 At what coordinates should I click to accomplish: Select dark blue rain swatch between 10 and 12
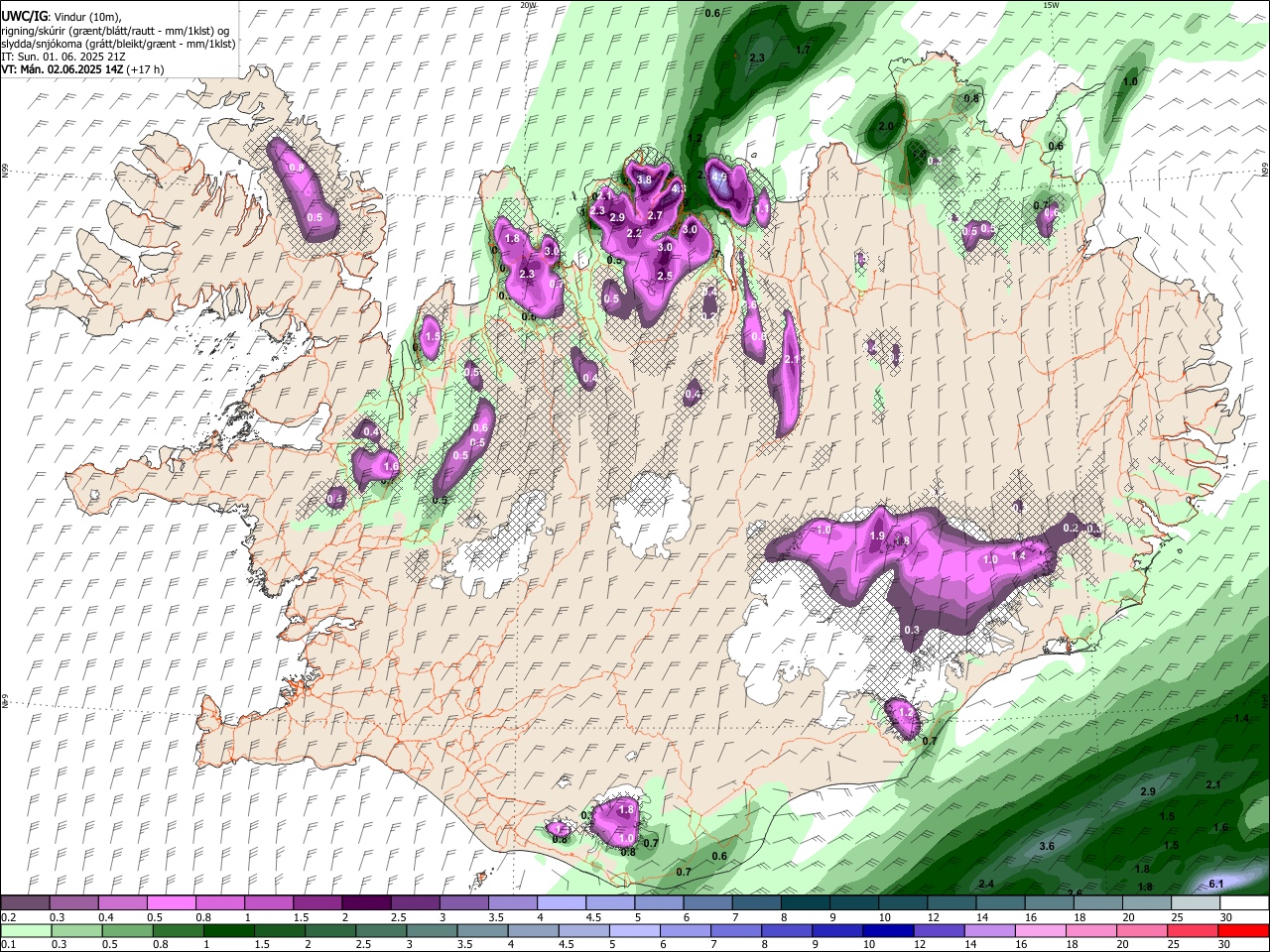889,930
